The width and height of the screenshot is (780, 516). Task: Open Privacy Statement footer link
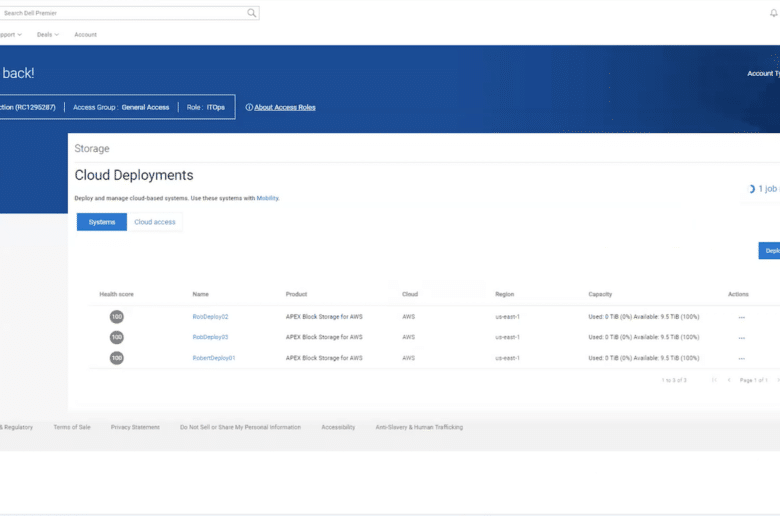point(135,427)
